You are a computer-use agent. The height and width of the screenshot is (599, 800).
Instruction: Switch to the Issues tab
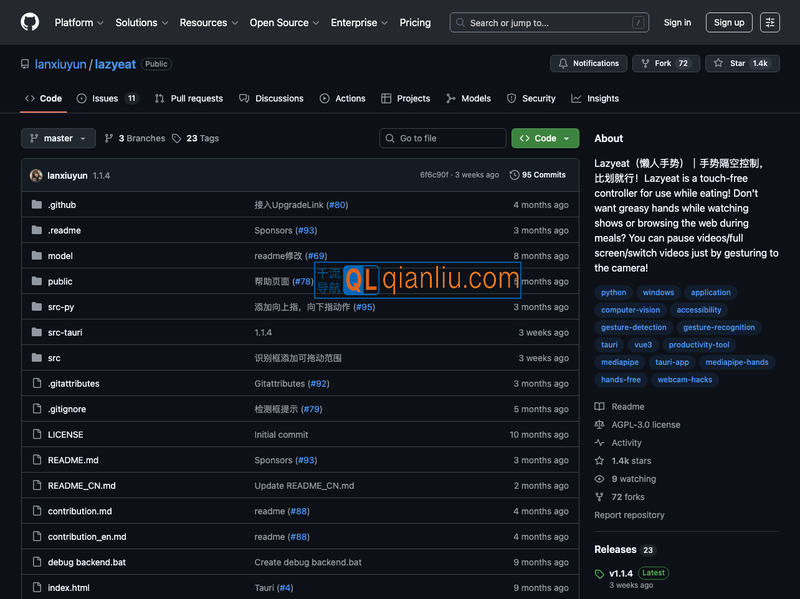(x=106, y=98)
